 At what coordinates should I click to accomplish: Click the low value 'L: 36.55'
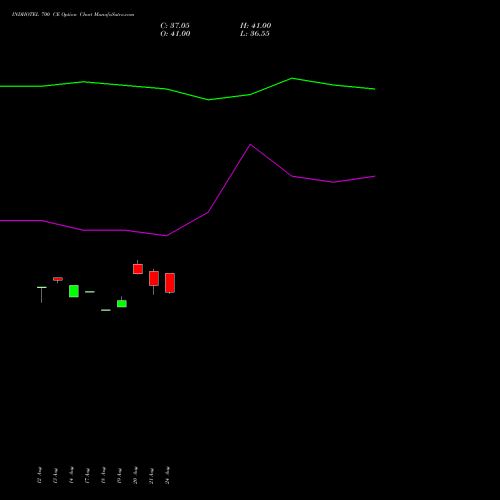click(255, 34)
